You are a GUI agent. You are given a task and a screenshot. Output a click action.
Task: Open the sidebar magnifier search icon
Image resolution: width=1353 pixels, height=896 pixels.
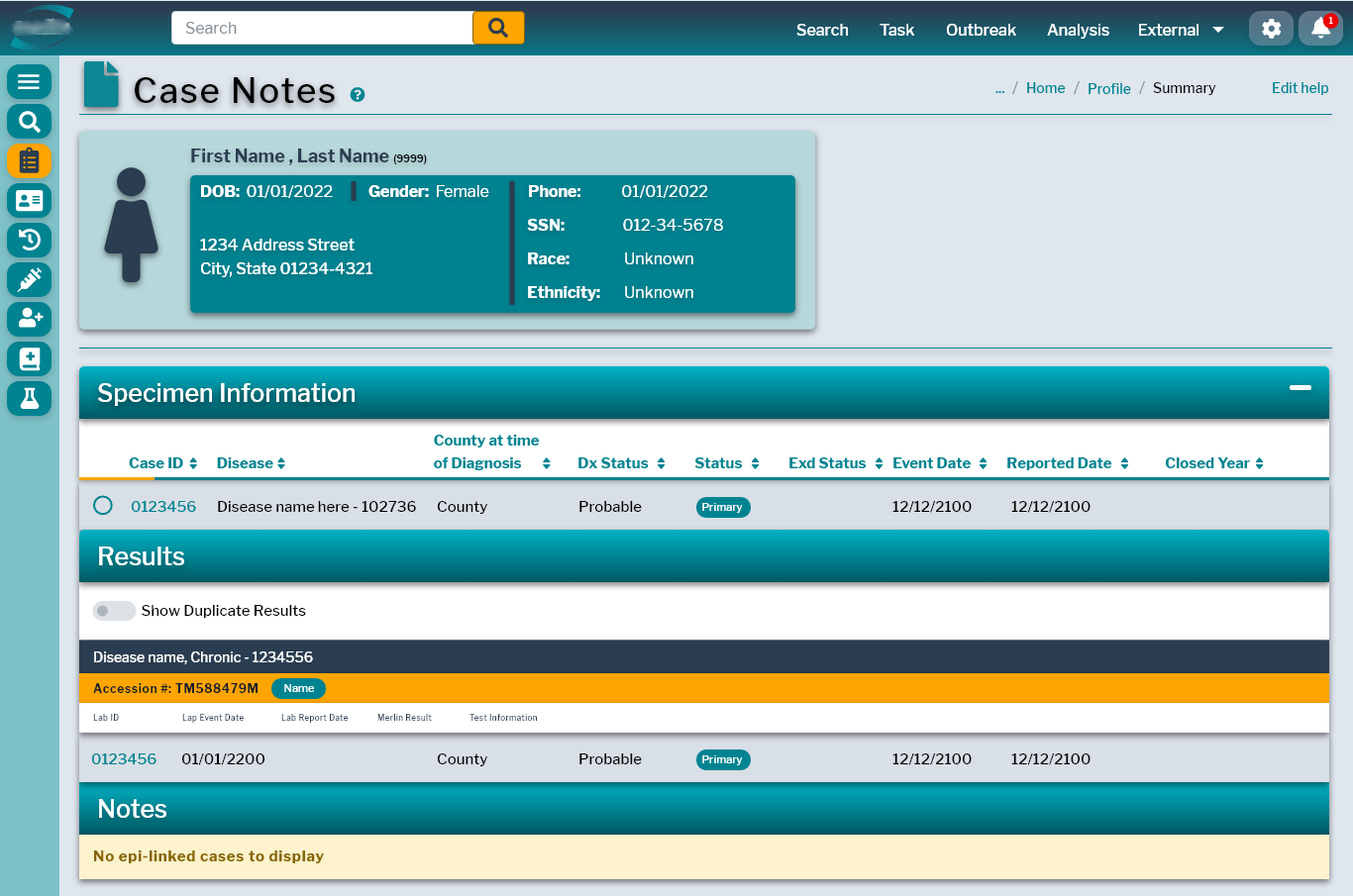tap(29, 121)
